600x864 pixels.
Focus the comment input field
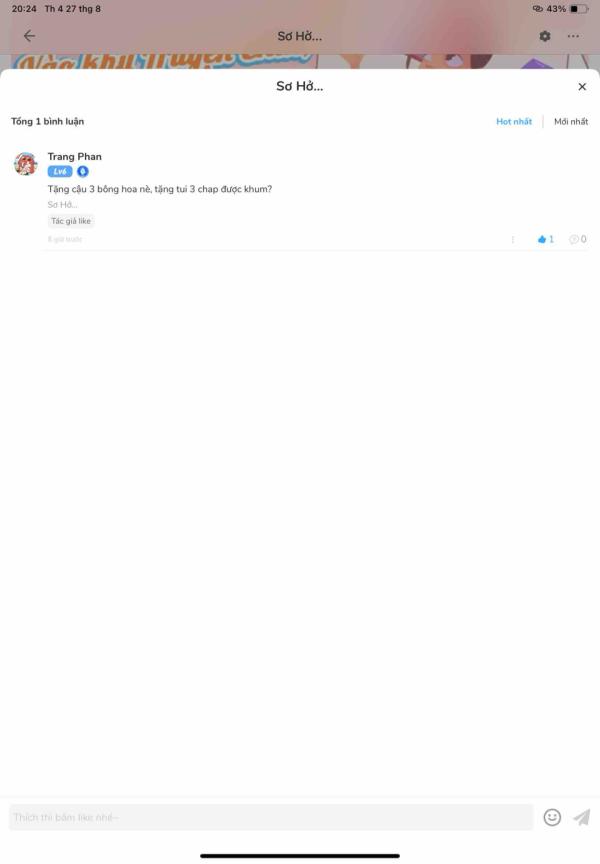pyautogui.click(x=271, y=817)
